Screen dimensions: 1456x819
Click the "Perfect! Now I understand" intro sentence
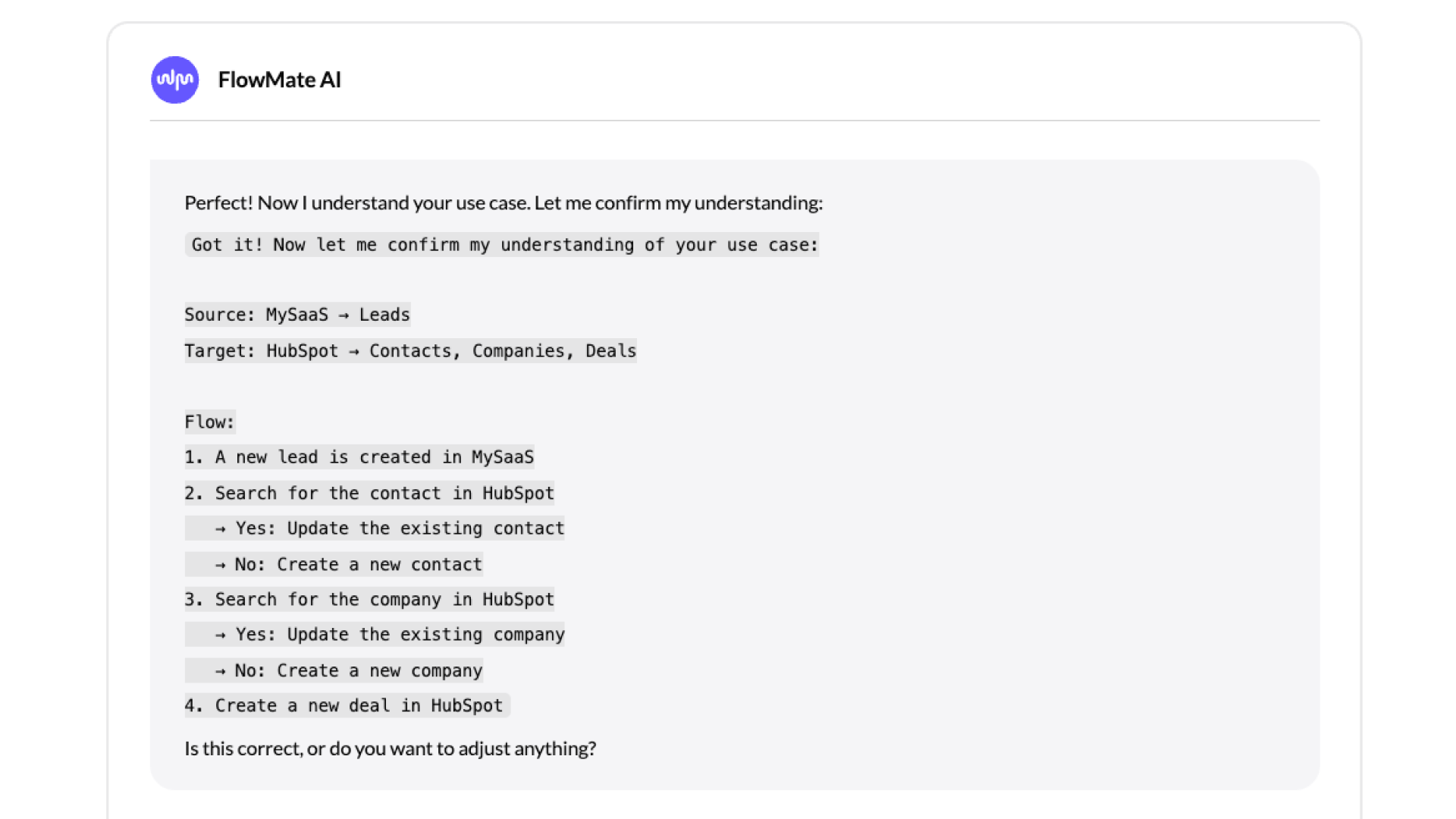click(x=503, y=202)
